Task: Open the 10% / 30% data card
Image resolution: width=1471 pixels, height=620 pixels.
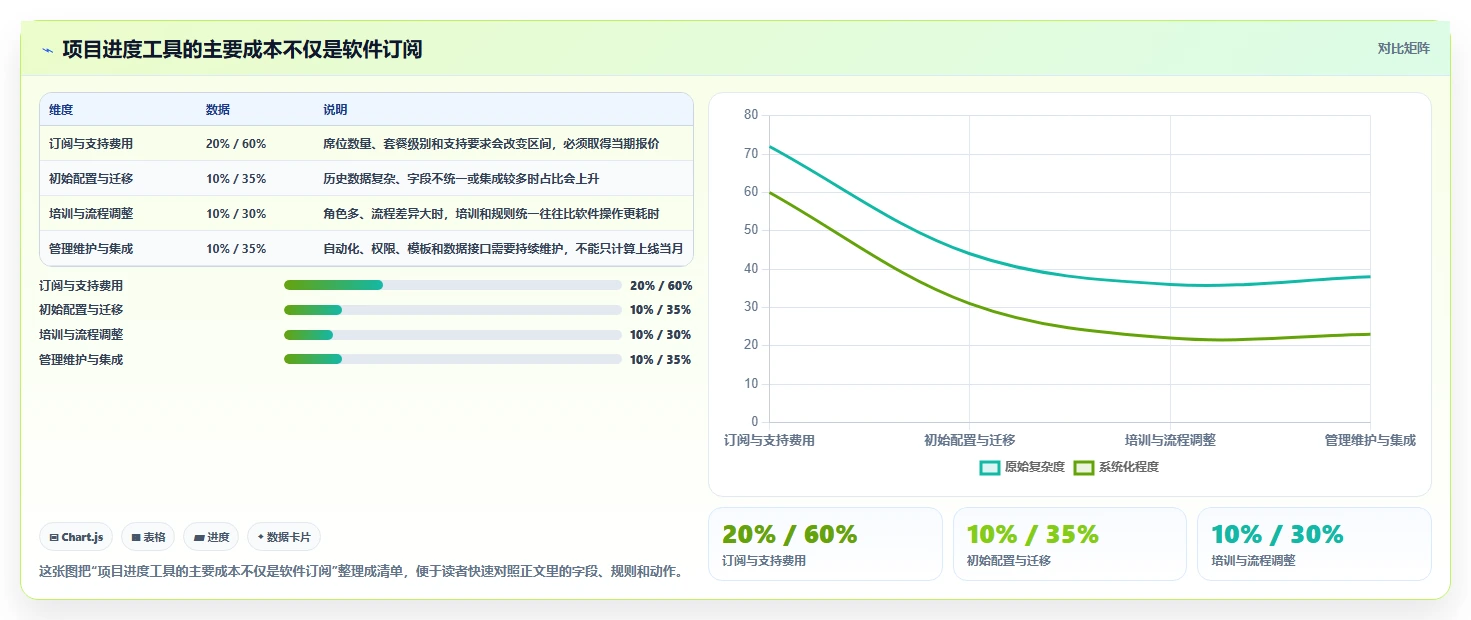Action: [1314, 544]
